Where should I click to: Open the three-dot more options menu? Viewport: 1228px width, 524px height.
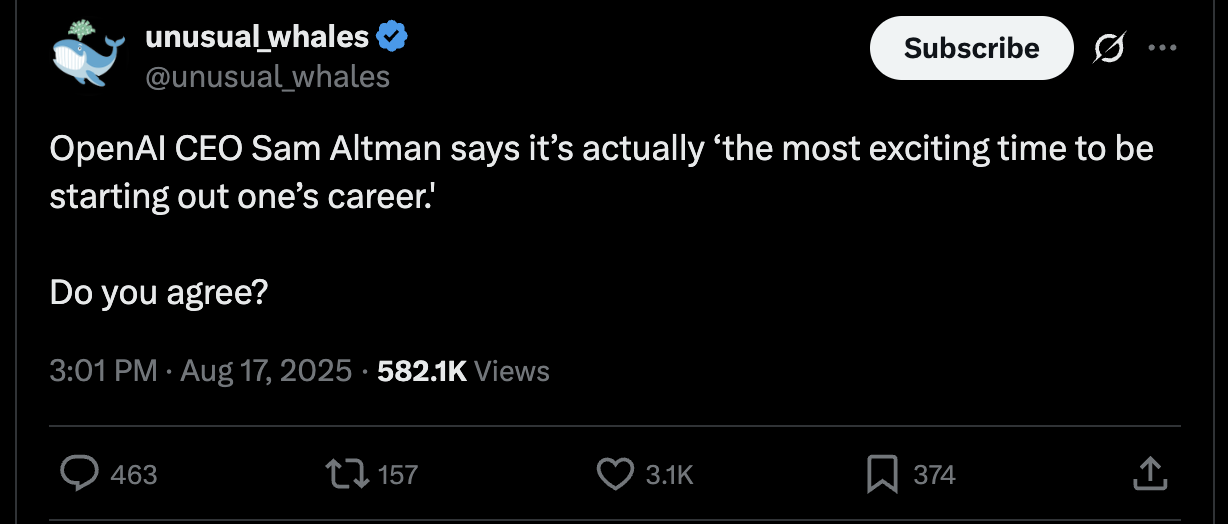coord(1161,47)
